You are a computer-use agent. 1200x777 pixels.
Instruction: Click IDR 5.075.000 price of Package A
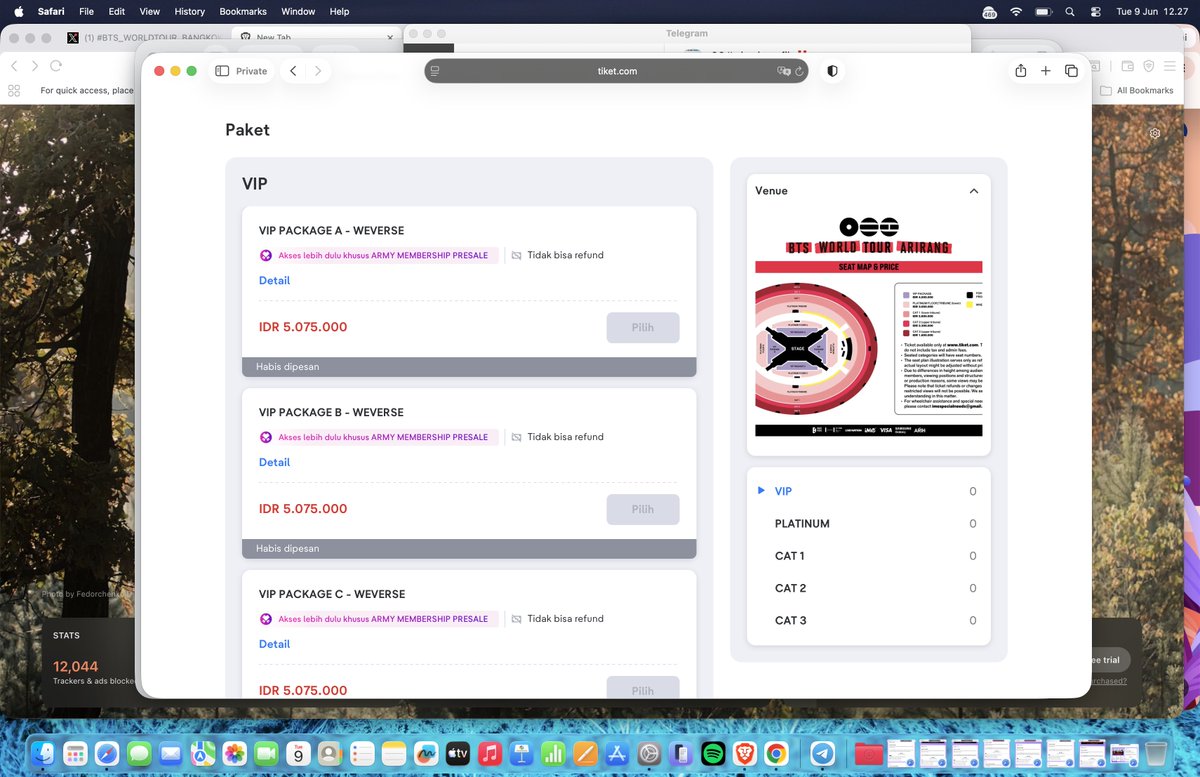(303, 327)
